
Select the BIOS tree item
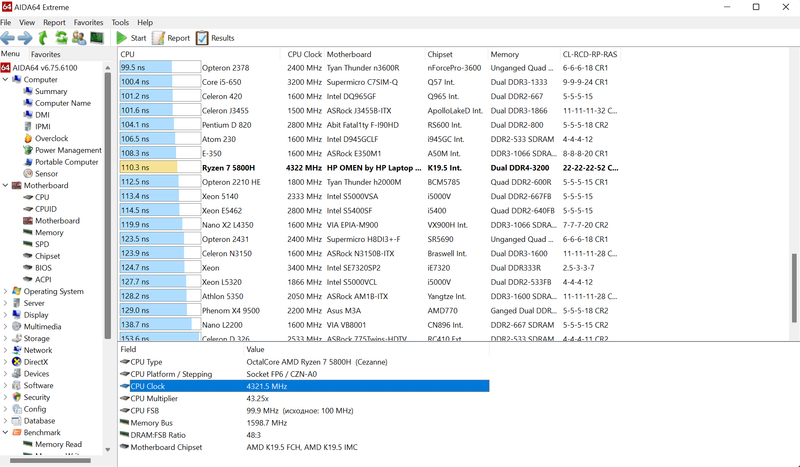tap(37, 267)
